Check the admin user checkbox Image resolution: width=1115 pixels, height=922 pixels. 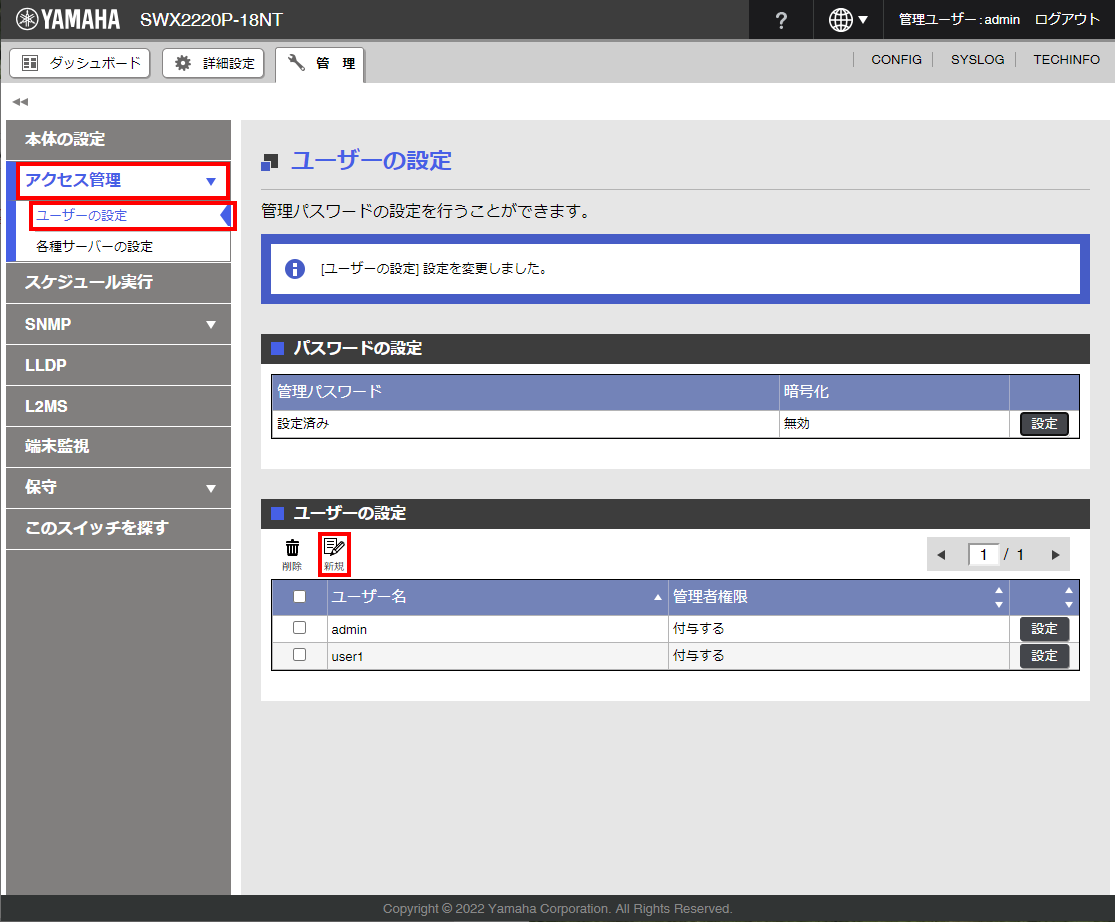click(299, 628)
